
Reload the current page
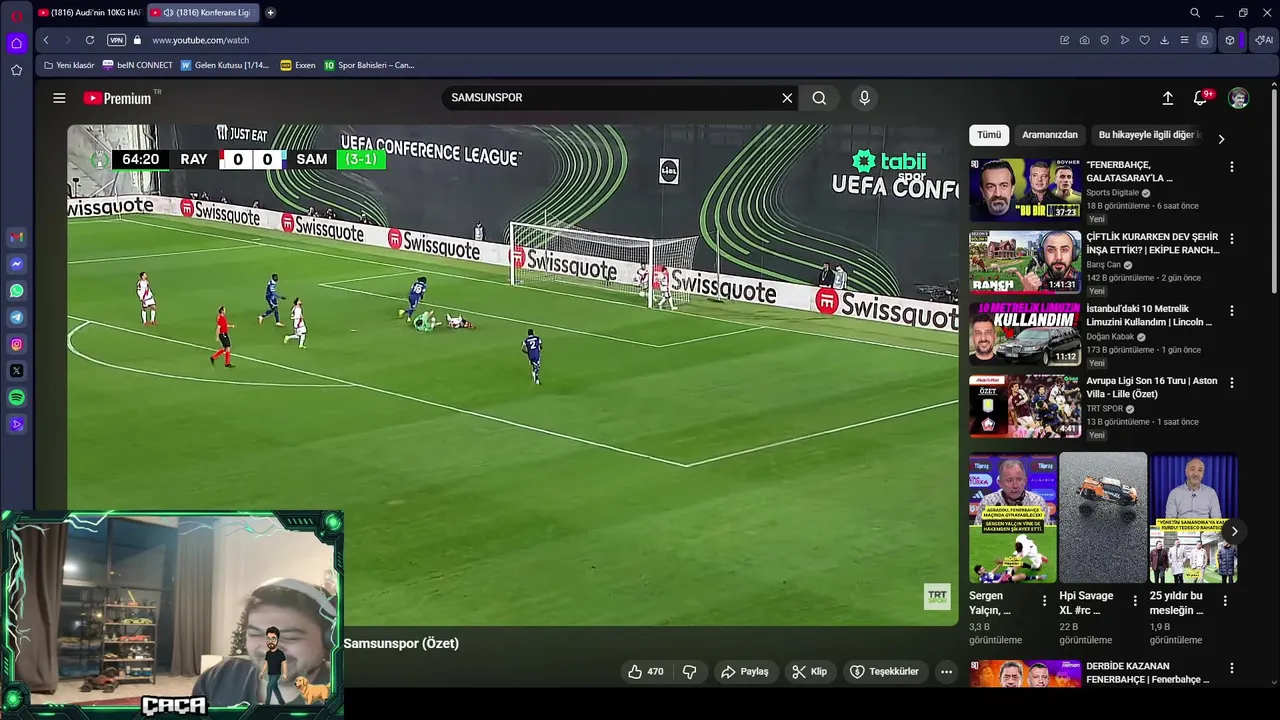coord(90,40)
